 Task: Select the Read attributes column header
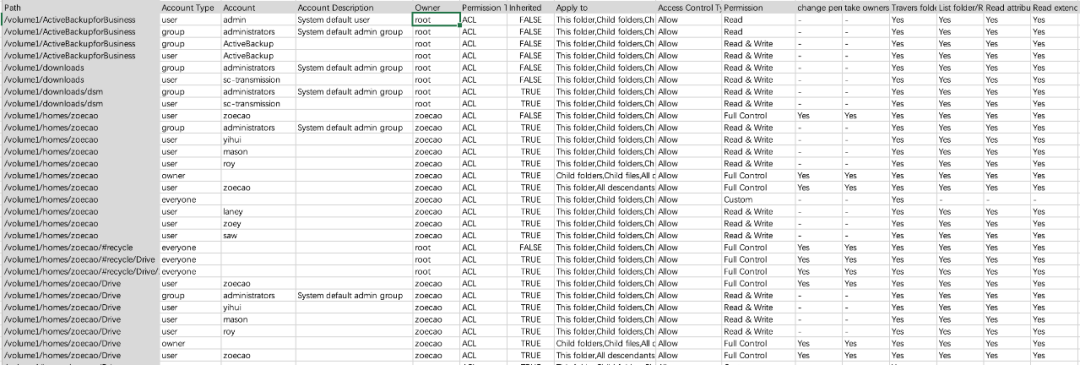[1007, 8]
